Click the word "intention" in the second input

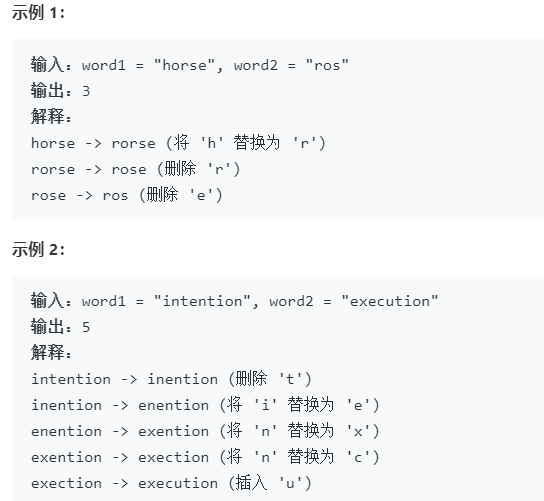pos(202,301)
